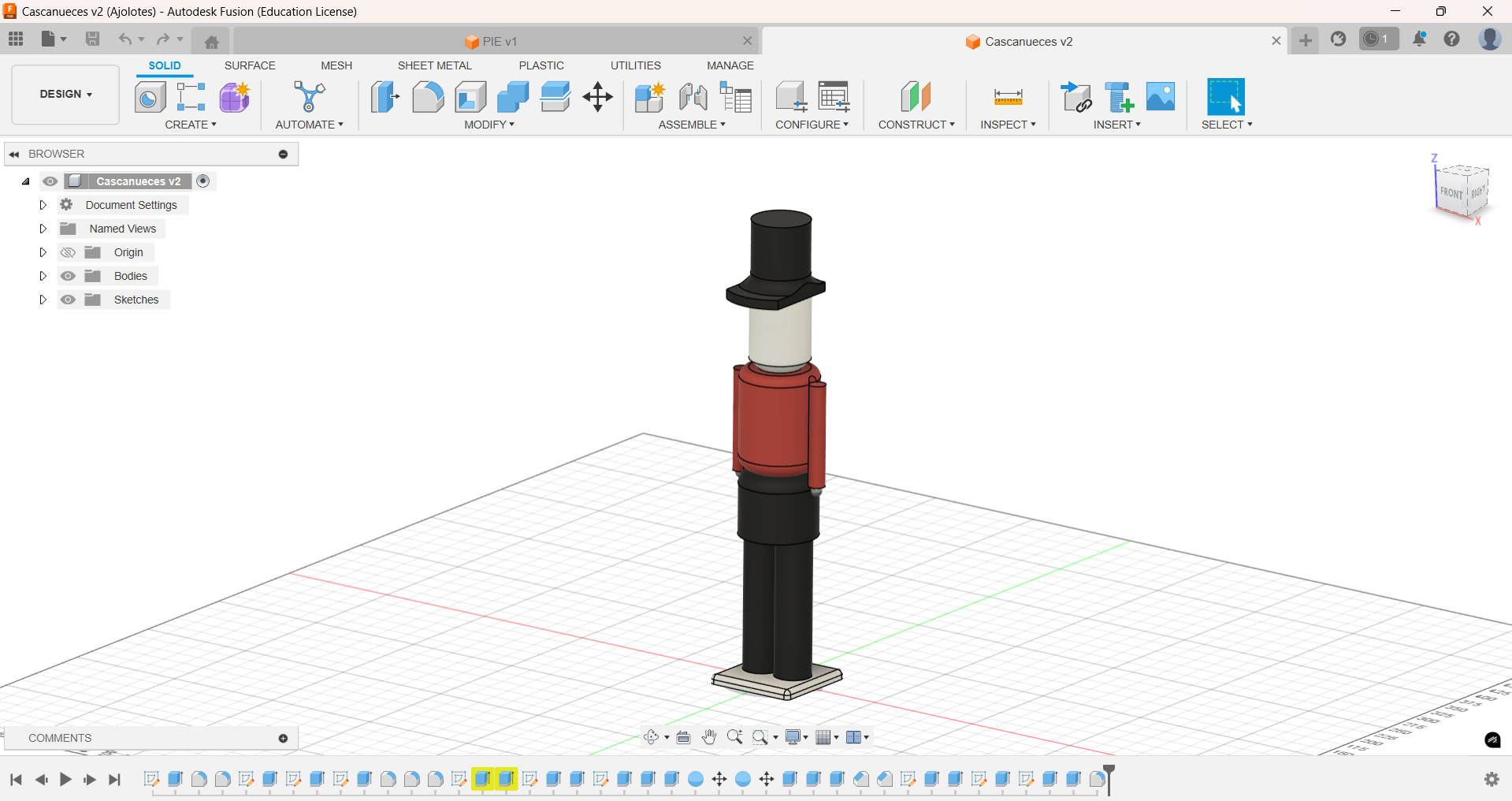This screenshot has height=801, width=1512.
Task: Step the timeline back one feature
Action: [41, 780]
